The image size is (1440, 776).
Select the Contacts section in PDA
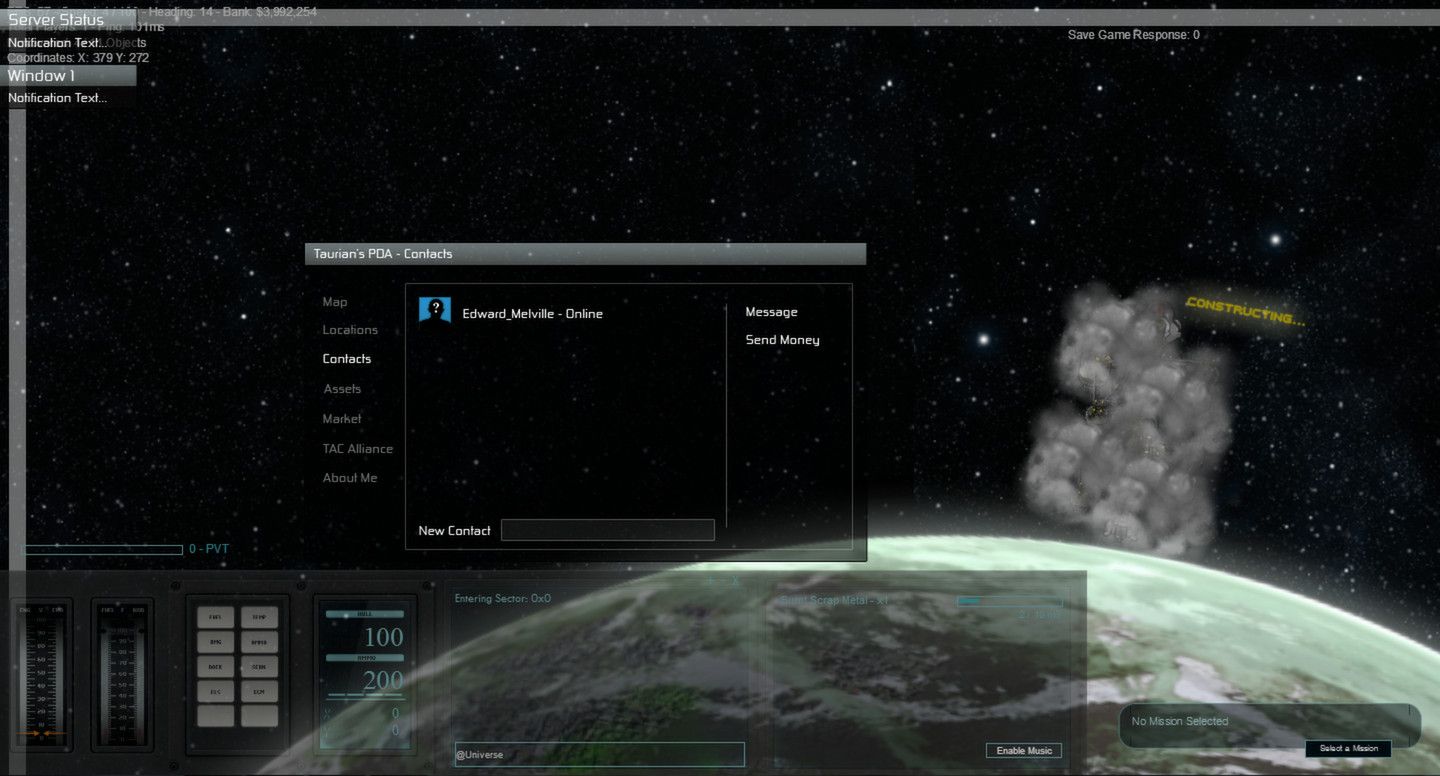point(347,359)
